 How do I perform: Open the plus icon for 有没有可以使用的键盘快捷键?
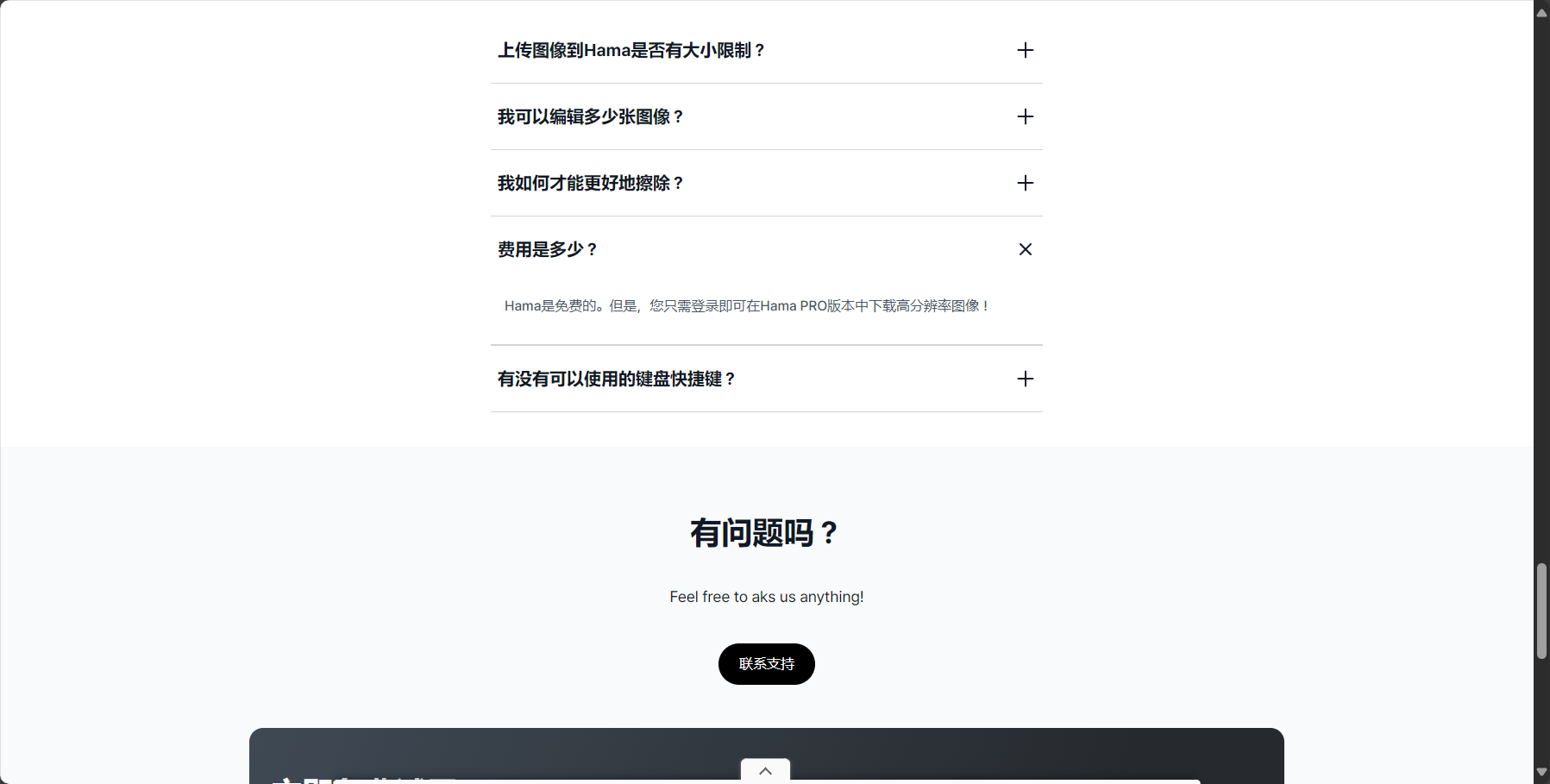[x=1025, y=379]
